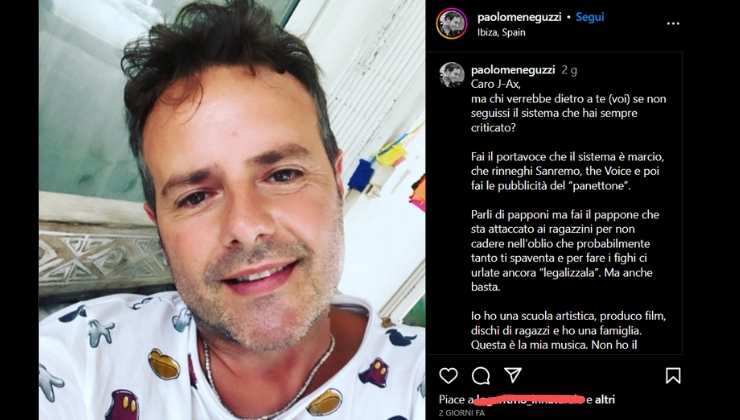Screen dimensions: 740x420
Task: Like the post with the heart icon
Action: 448,376
